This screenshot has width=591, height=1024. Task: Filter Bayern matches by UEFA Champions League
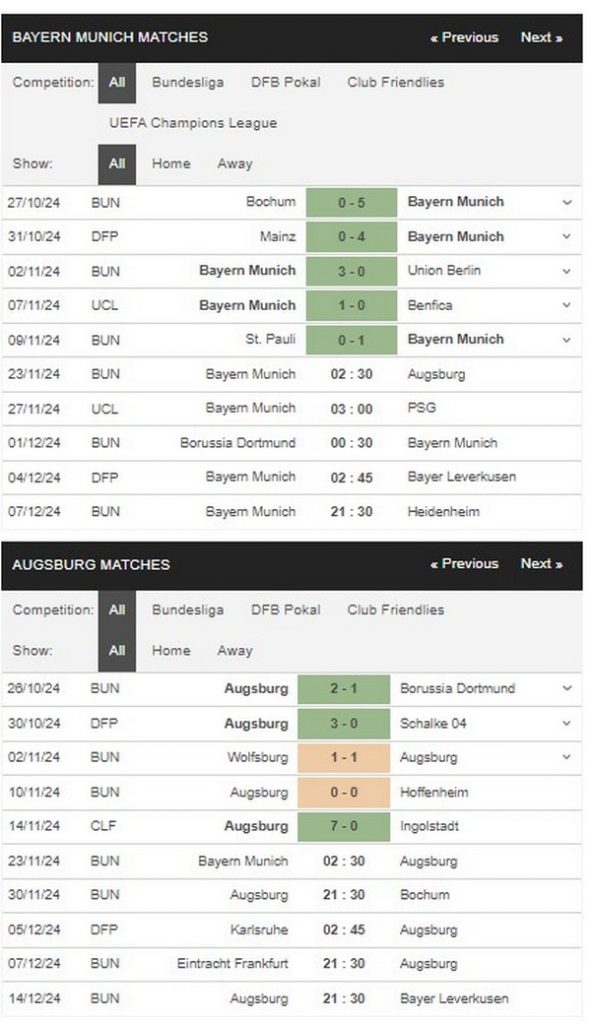coord(193,123)
